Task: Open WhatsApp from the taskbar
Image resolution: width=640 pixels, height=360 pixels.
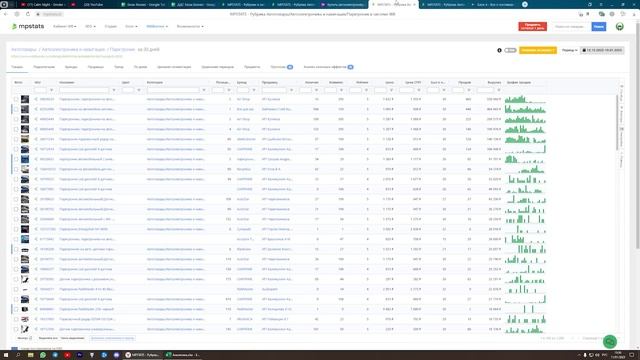Action: point(42,355)
